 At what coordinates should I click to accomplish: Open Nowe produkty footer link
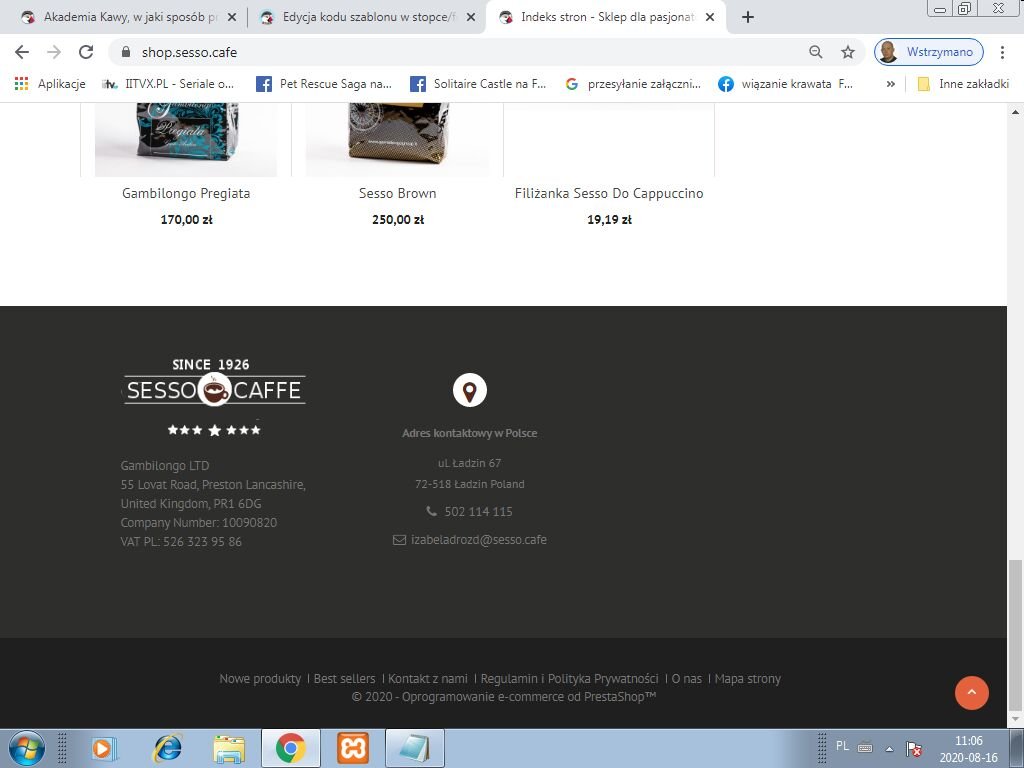point(261,679)
